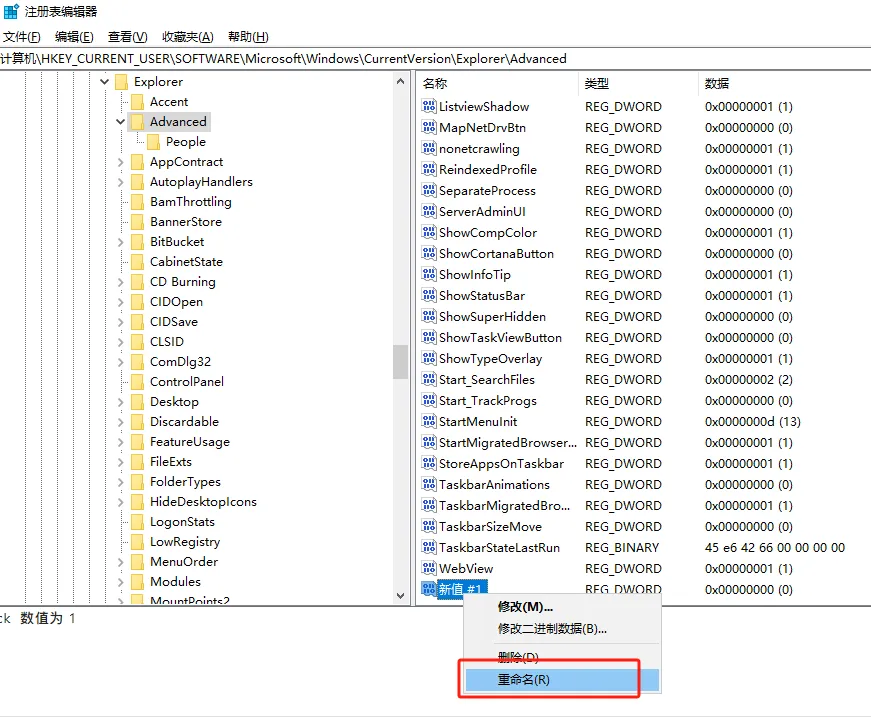This screenshot has width=871, height=717.
Task: Click the Start_SearchFiles value icon
Action: tap(429, 379)
